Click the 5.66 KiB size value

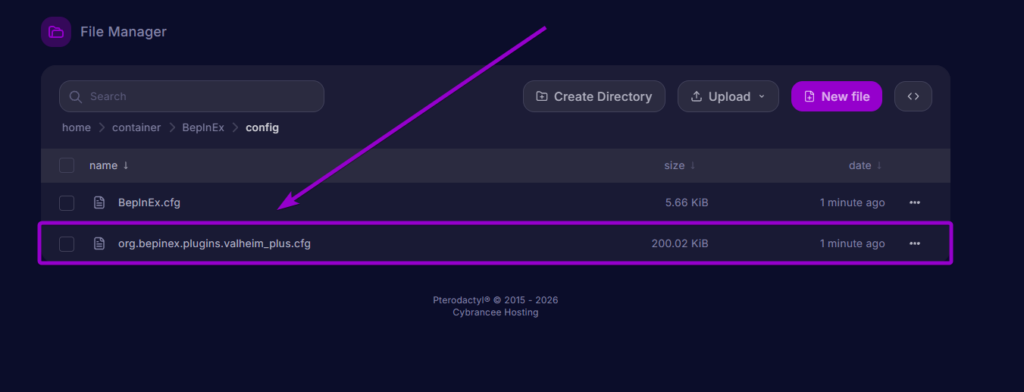click(686, 203)
